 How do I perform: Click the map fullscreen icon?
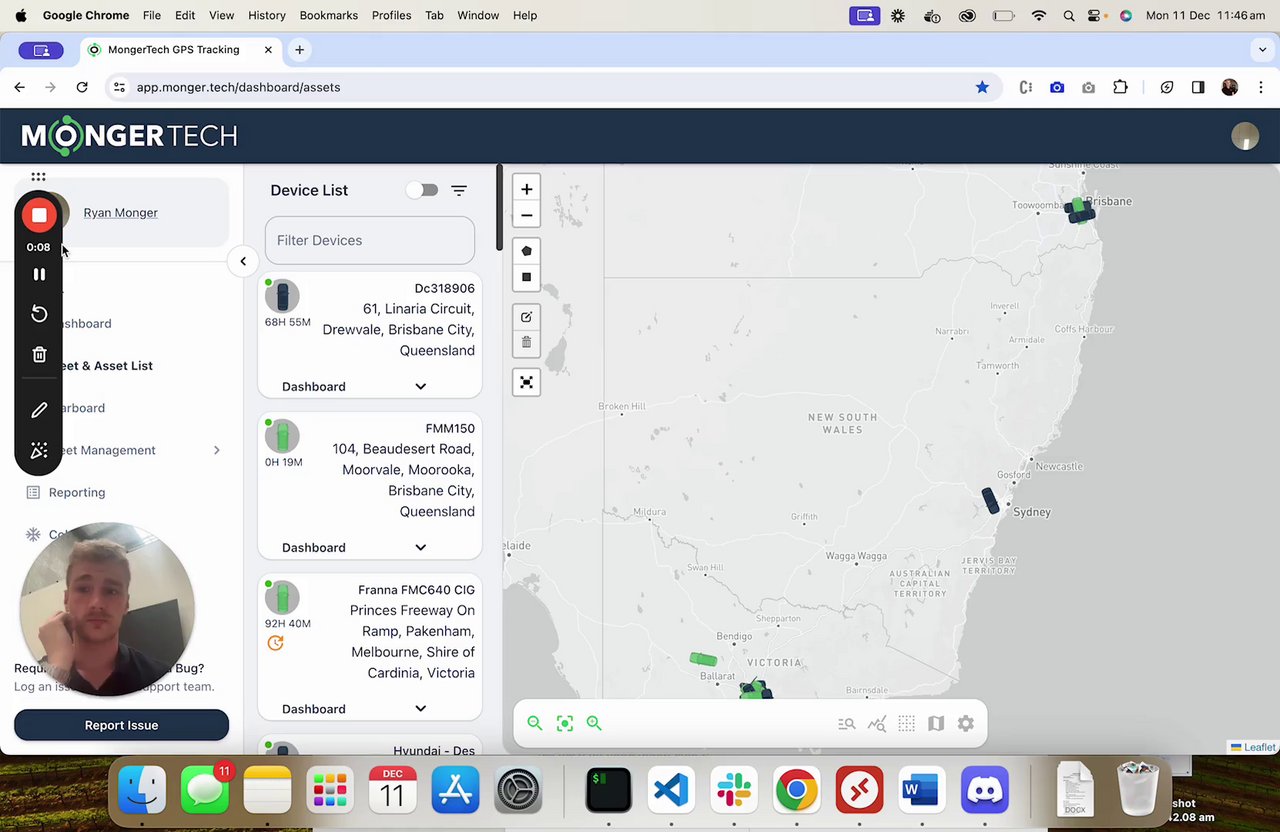coord(526,382)
